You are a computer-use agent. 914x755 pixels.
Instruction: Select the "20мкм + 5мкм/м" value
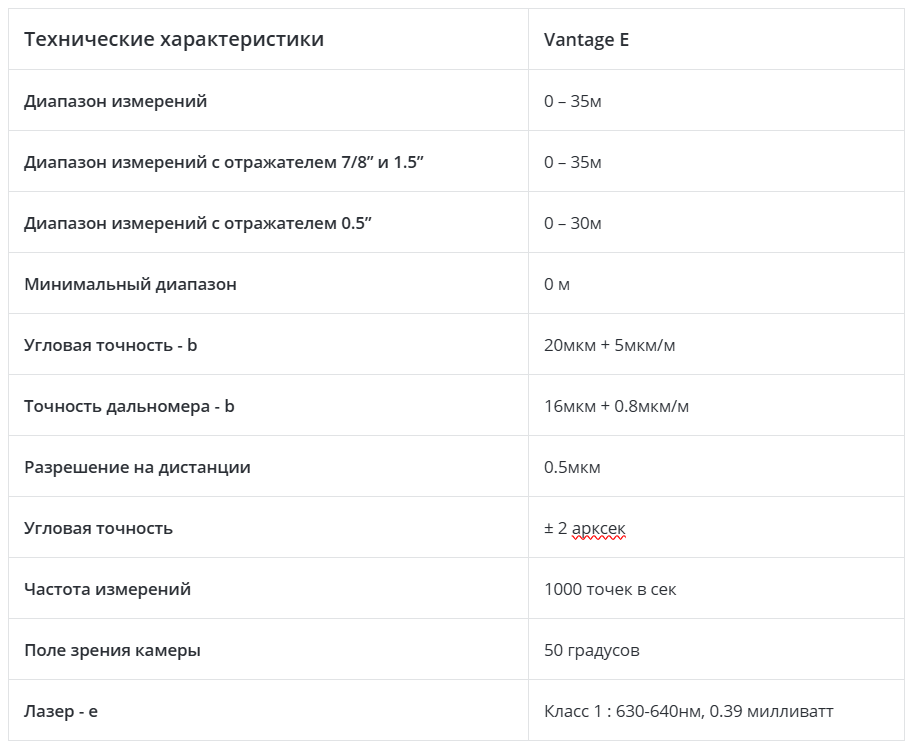(610, 345)
